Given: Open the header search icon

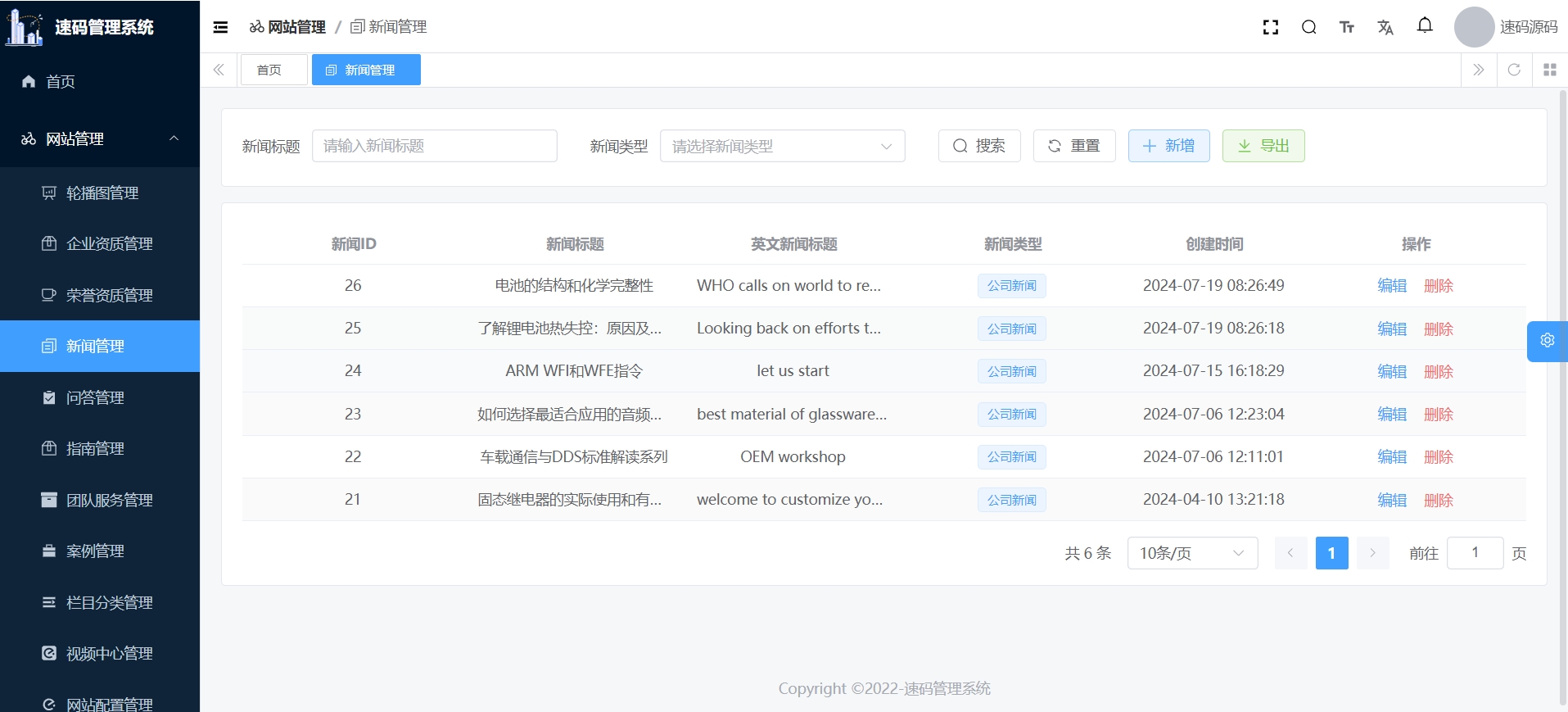Looking at the screenshot, I should pyautogui.click(x=1308, y=27).
